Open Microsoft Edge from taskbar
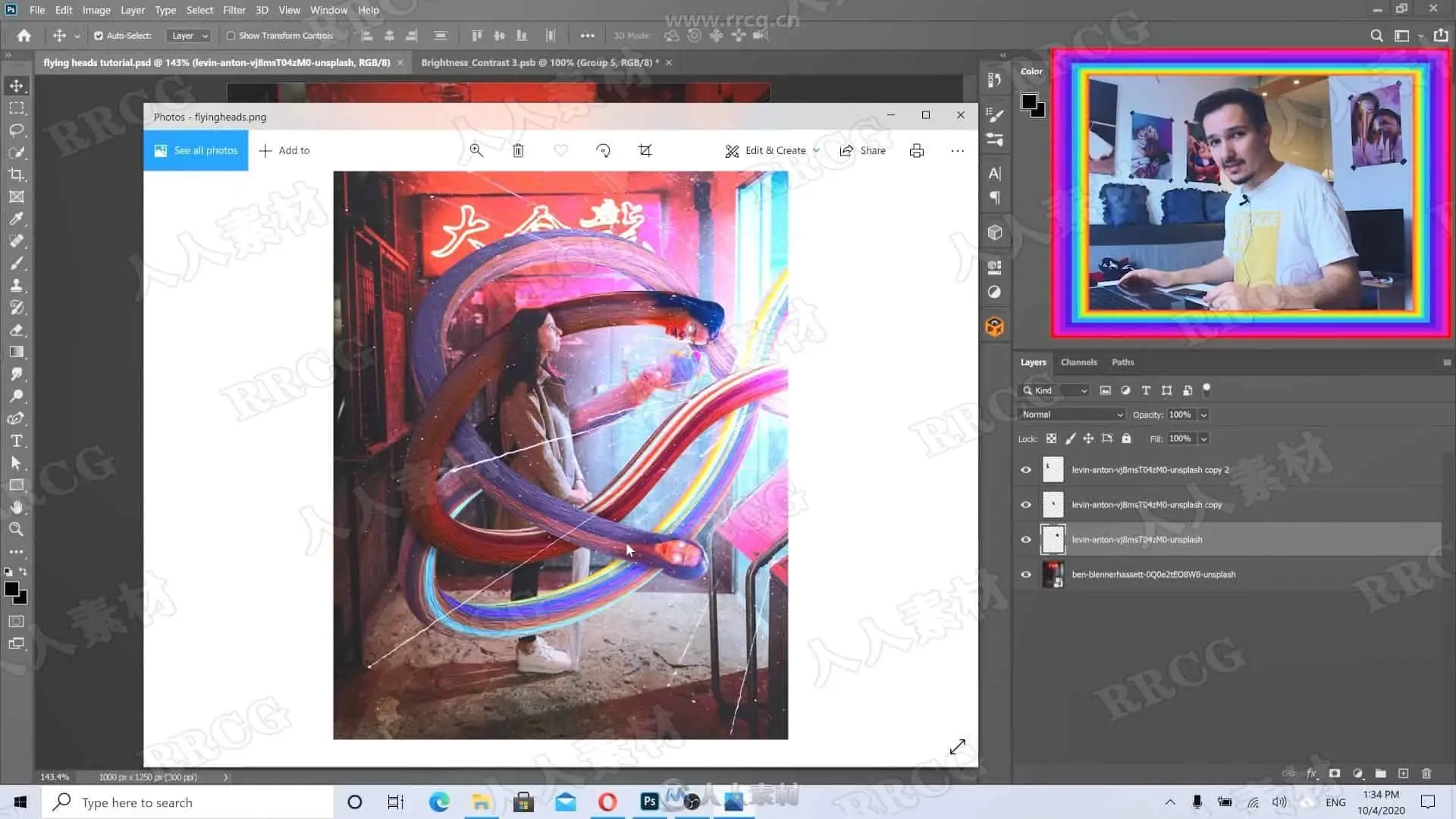 (x=439, y=802)
